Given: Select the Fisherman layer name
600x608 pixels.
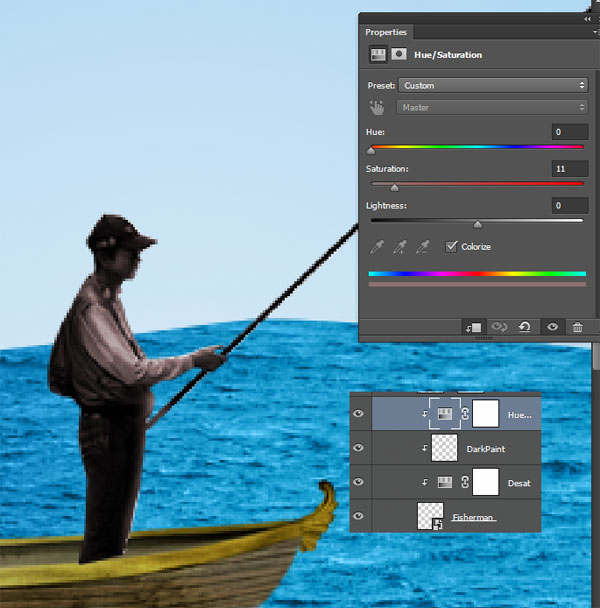Looking at the screenshot, I should 473,517.
